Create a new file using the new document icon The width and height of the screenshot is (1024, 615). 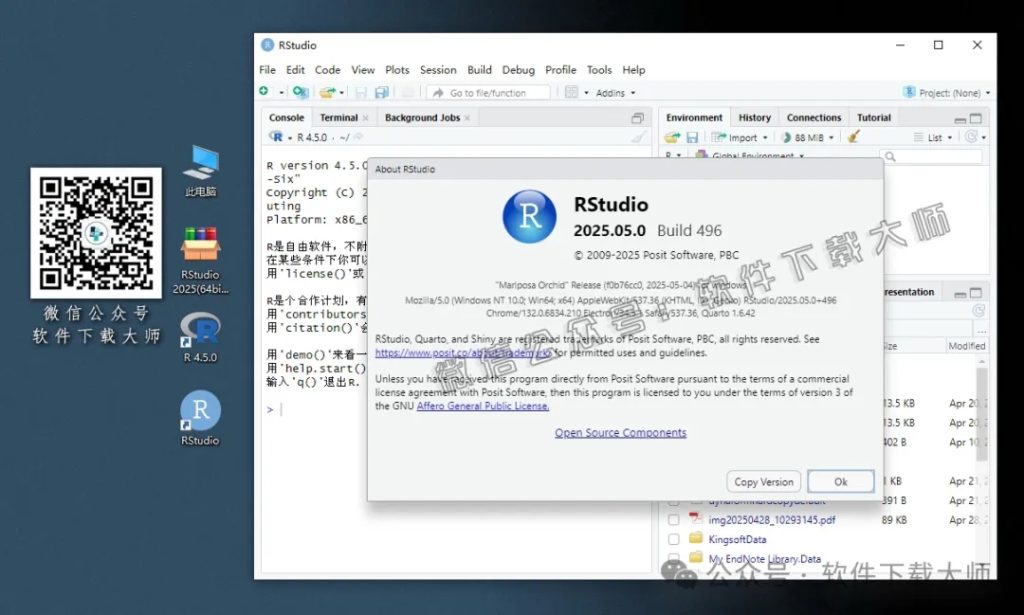click(263, 91)
